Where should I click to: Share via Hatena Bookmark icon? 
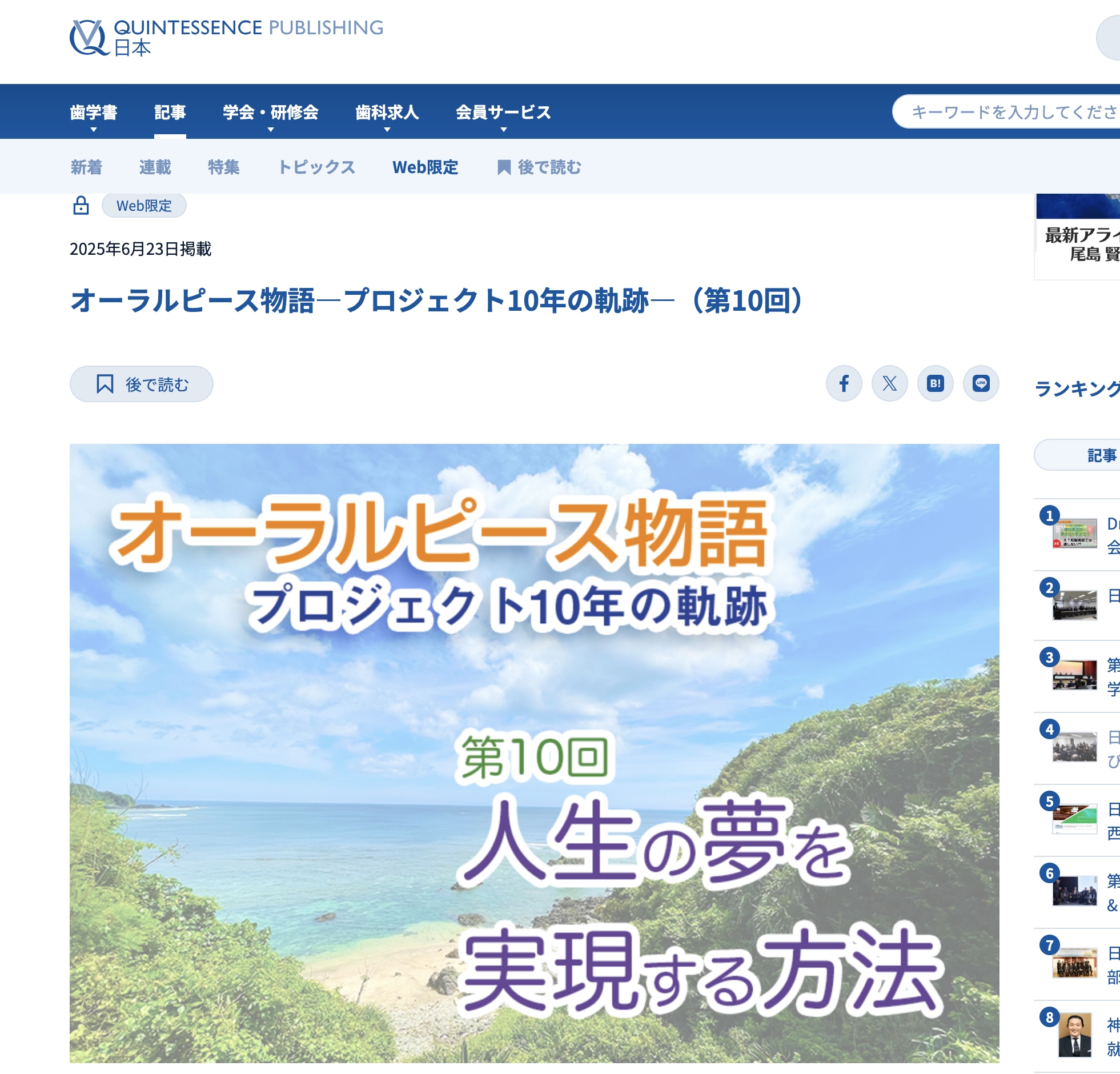point(935,383)
